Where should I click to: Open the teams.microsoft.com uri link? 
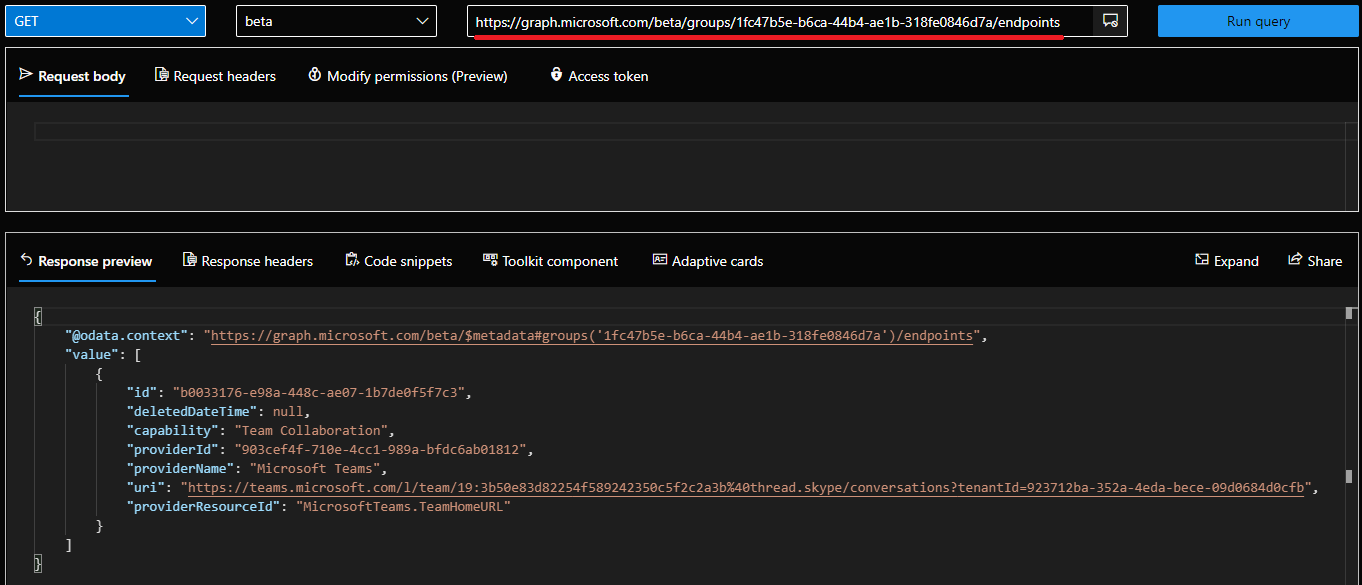(746, 488)
